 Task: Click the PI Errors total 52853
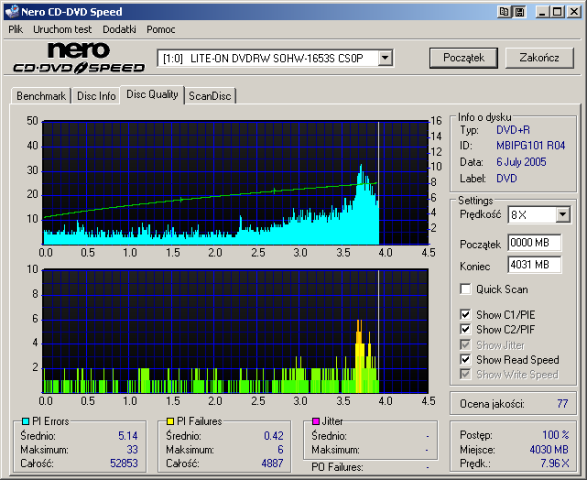pyautogui.click(x=124, y=463)
